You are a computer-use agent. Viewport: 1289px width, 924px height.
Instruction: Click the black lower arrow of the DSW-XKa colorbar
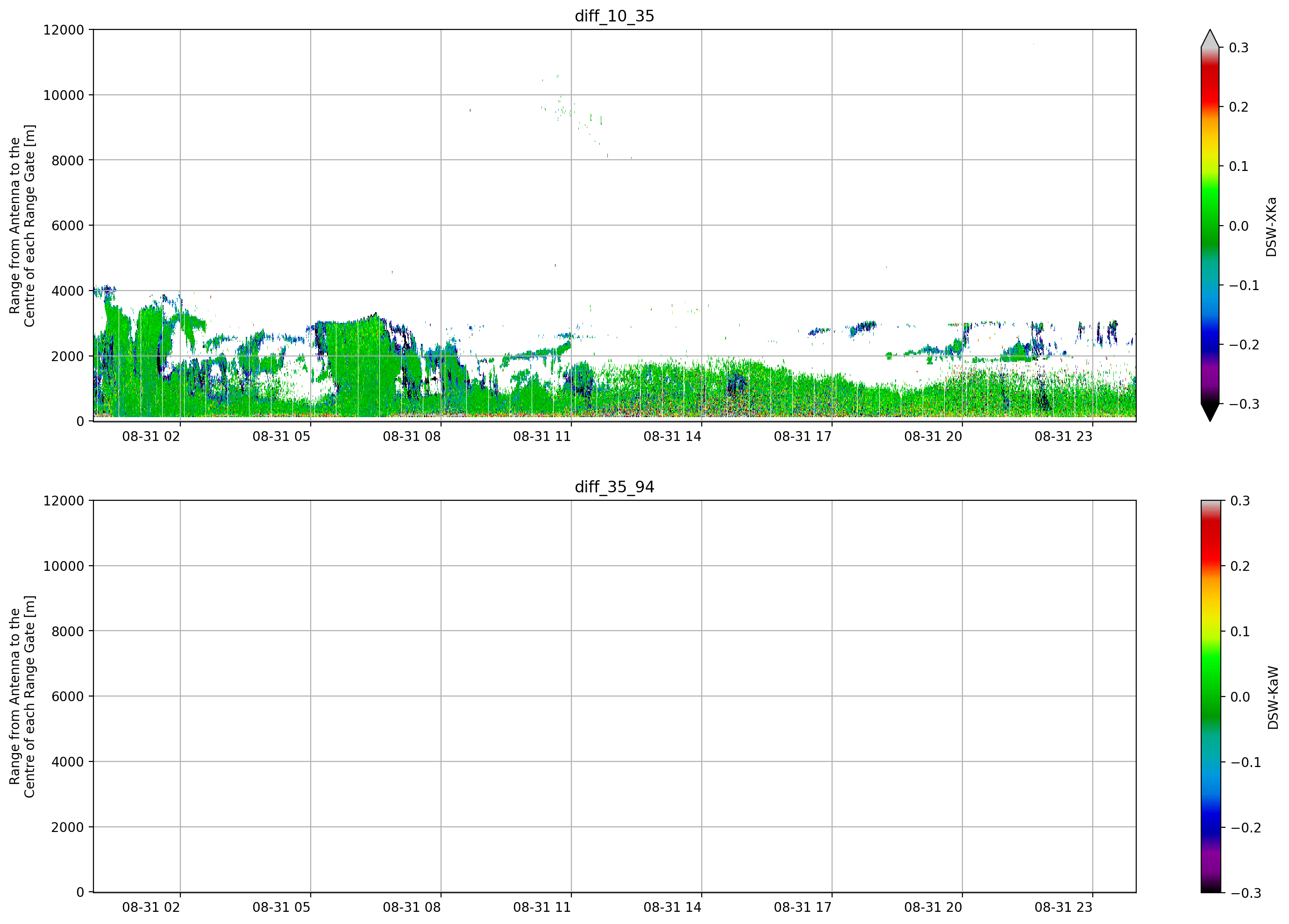(1210, 412)
